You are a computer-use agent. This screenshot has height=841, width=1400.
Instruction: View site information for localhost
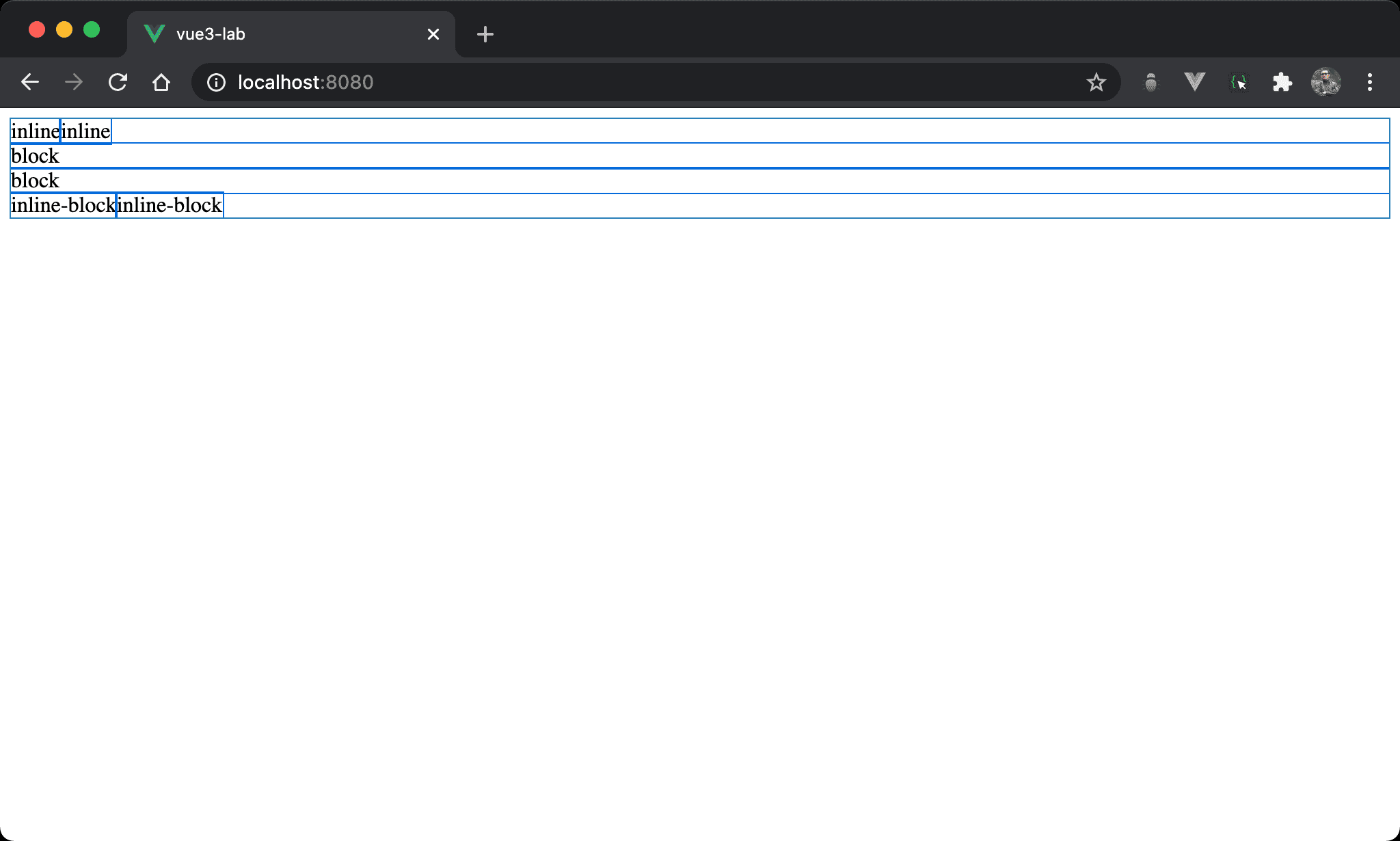[x=216, y=83]
